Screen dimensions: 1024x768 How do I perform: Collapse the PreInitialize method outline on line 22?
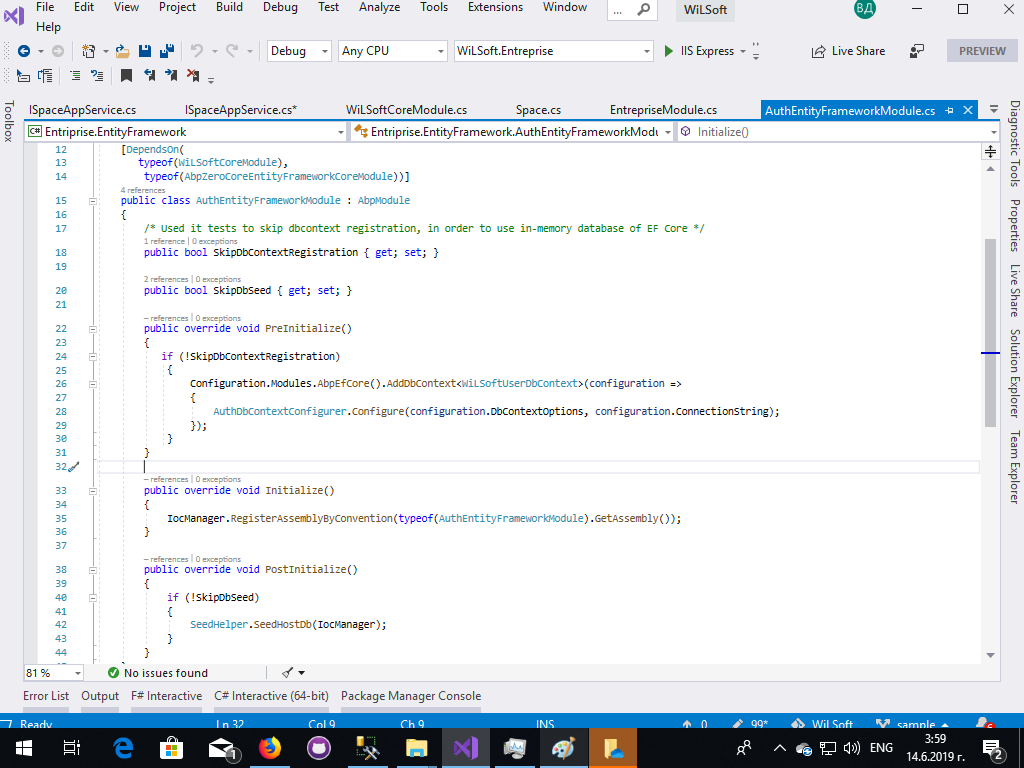93,329
